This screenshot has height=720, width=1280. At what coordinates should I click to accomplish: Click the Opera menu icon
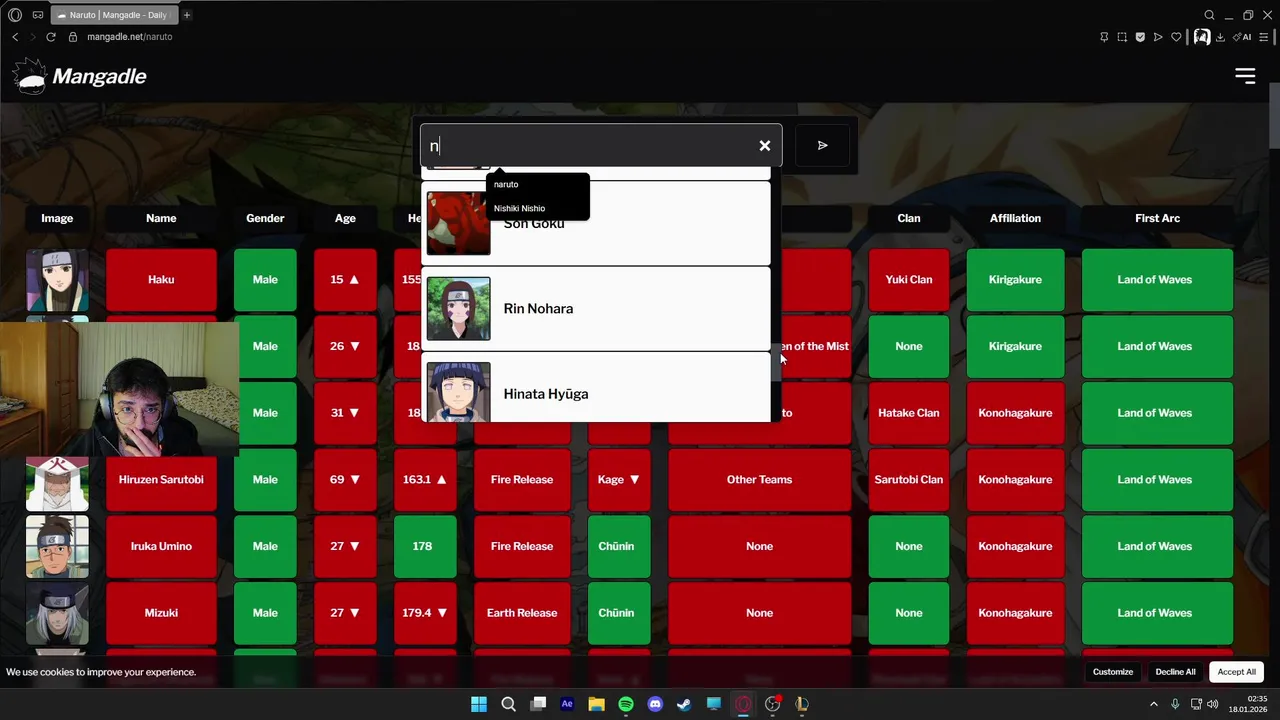[x=15, y=15]
